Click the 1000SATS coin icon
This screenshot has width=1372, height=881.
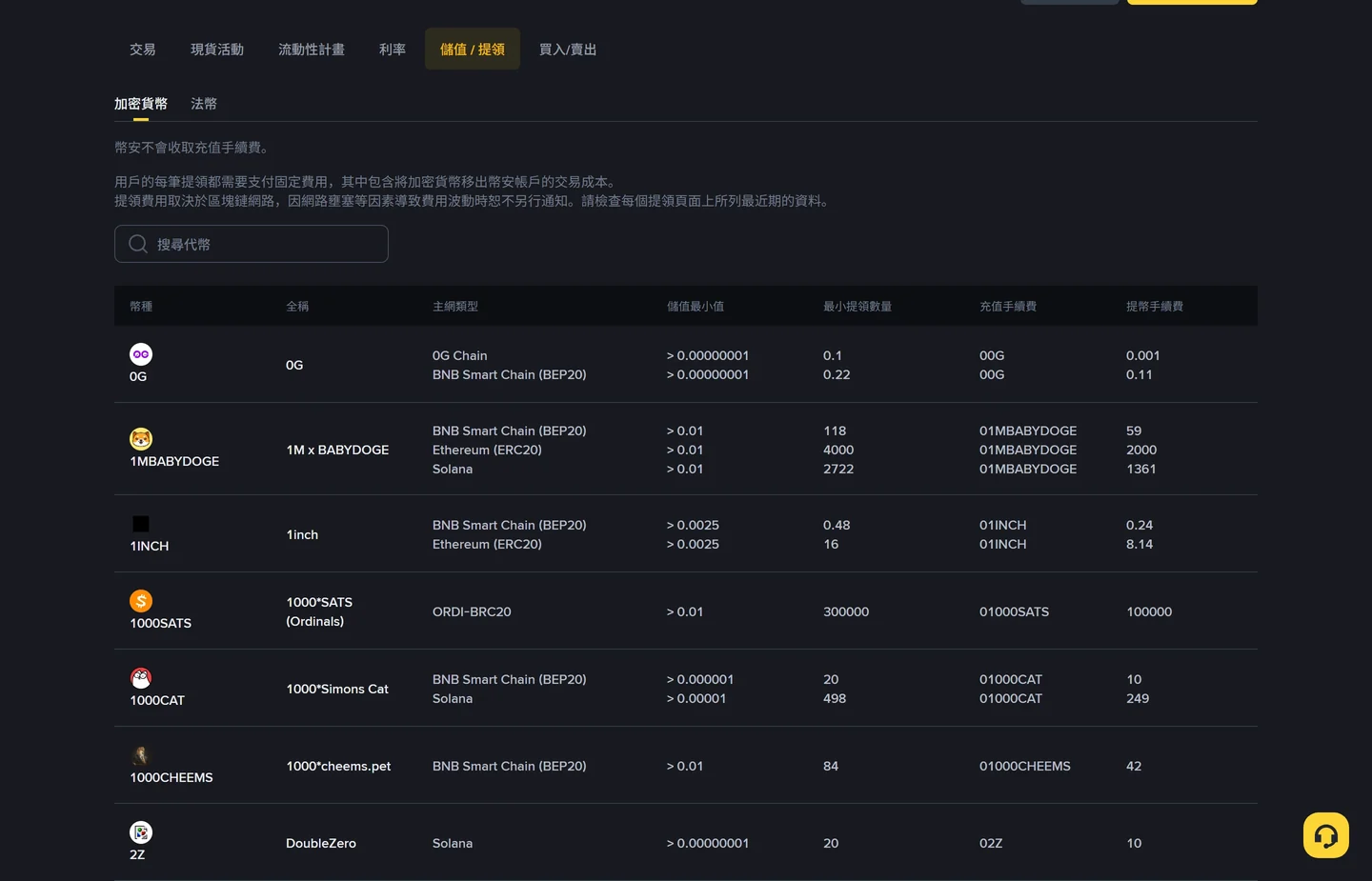141,601
